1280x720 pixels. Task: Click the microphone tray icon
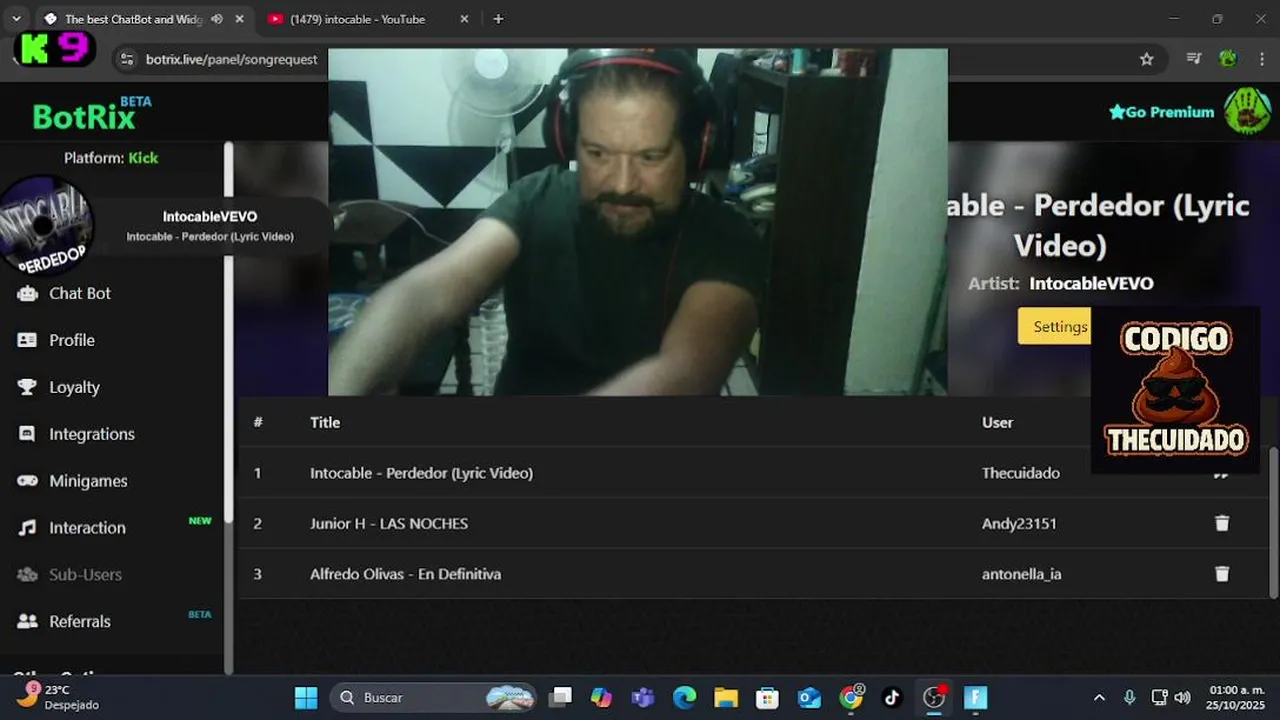(x=1129, y=697)
